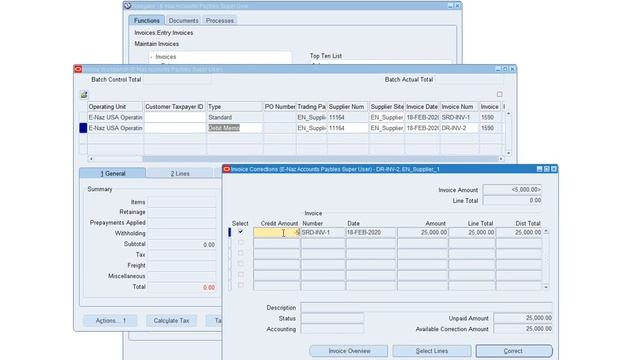
Task: Click the Line Total value 0.00
Action: 512,200
